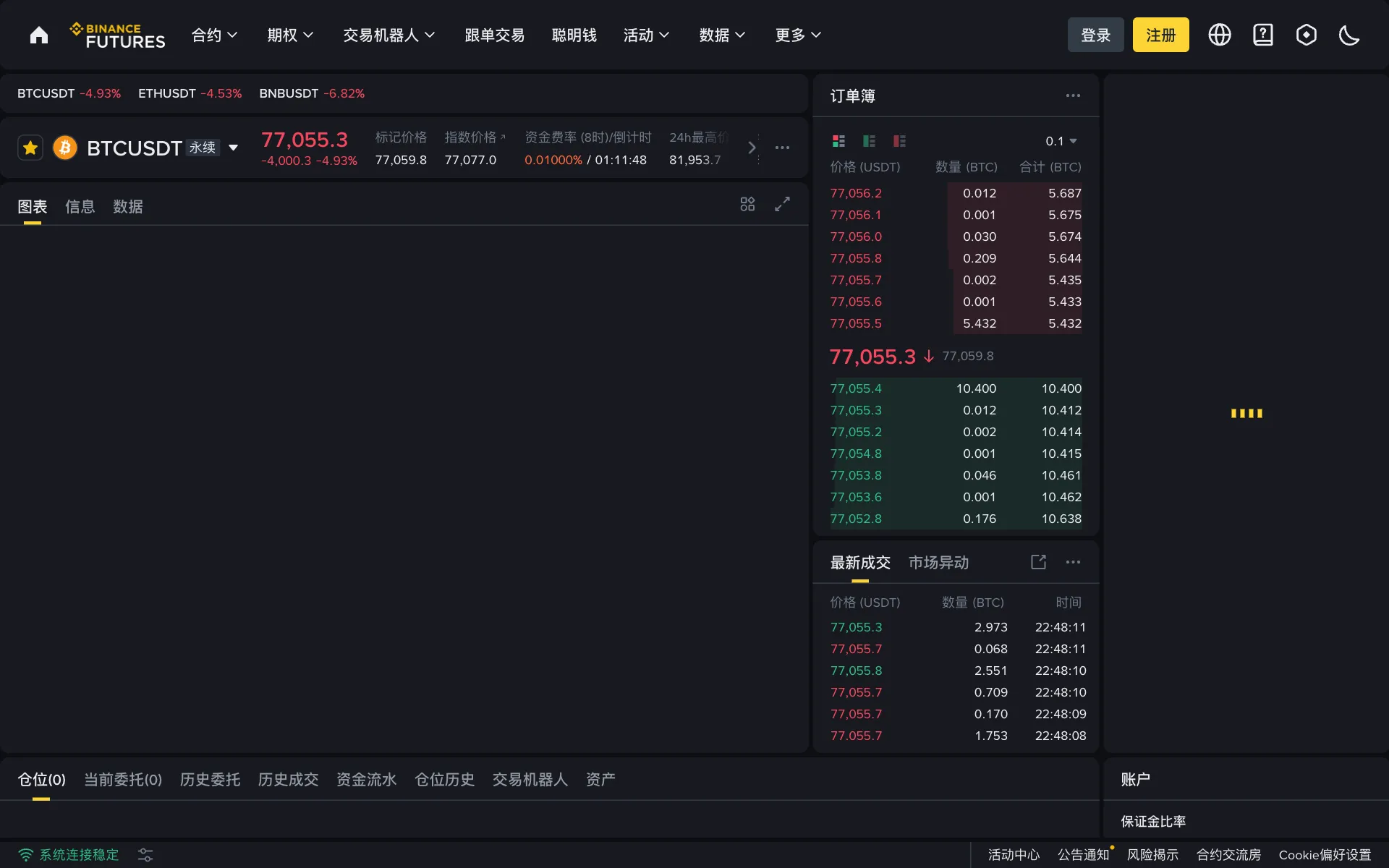Pop out recent trades panel
Viewport: 1389px width, 868px height.
pyautogui.click(x=1038, y=562)
